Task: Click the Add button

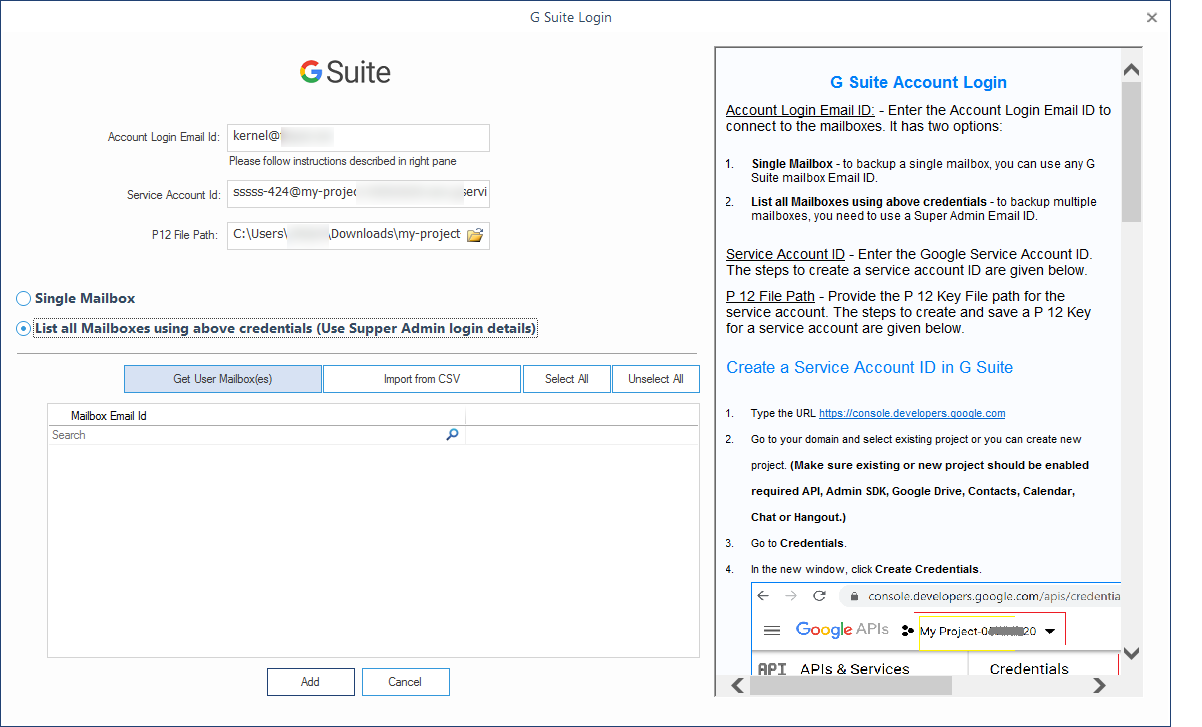Action: [x=311, y=682]
